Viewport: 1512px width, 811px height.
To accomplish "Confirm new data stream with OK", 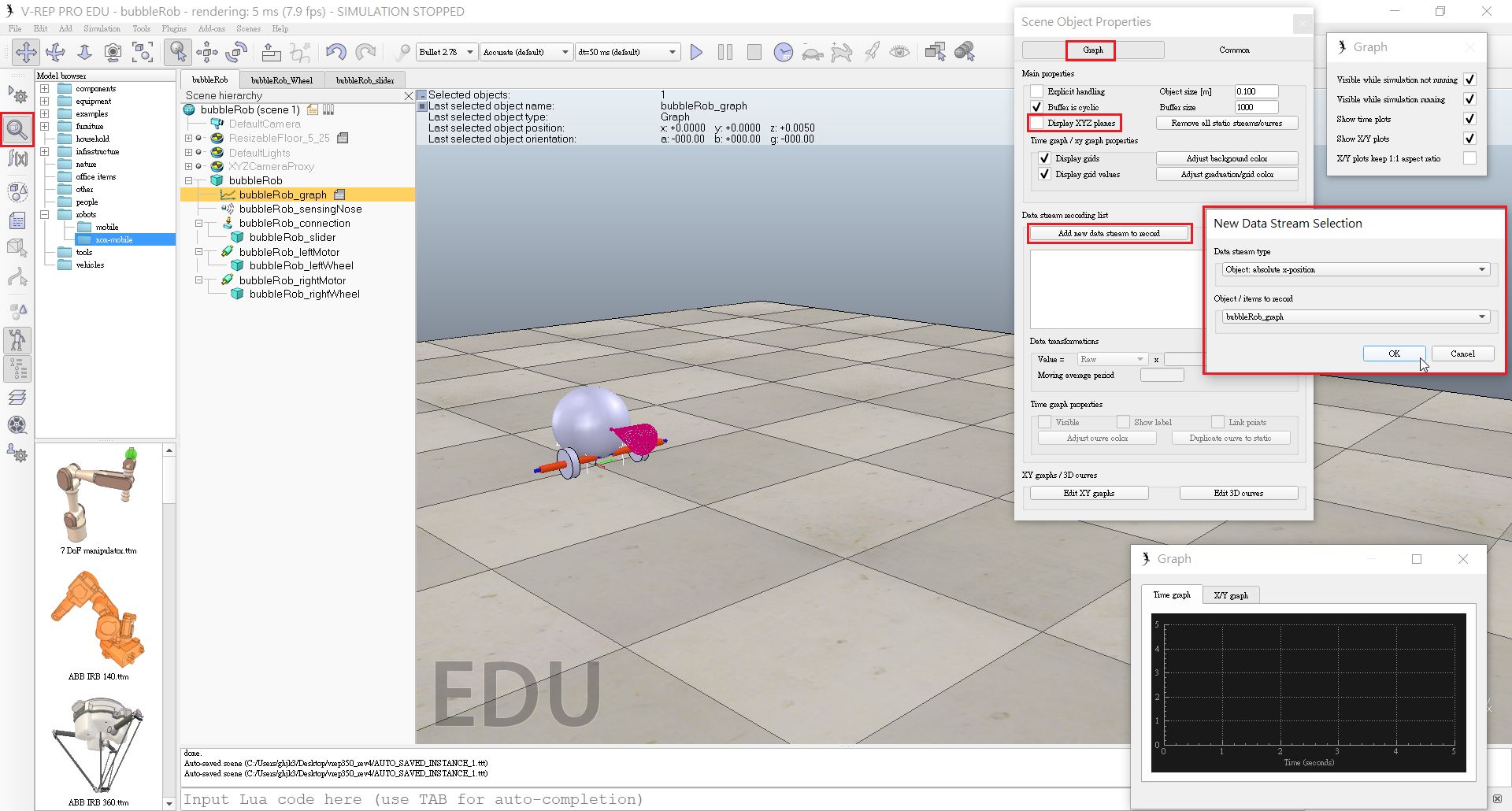I will pyautogui.click(x=1394, y=354).
